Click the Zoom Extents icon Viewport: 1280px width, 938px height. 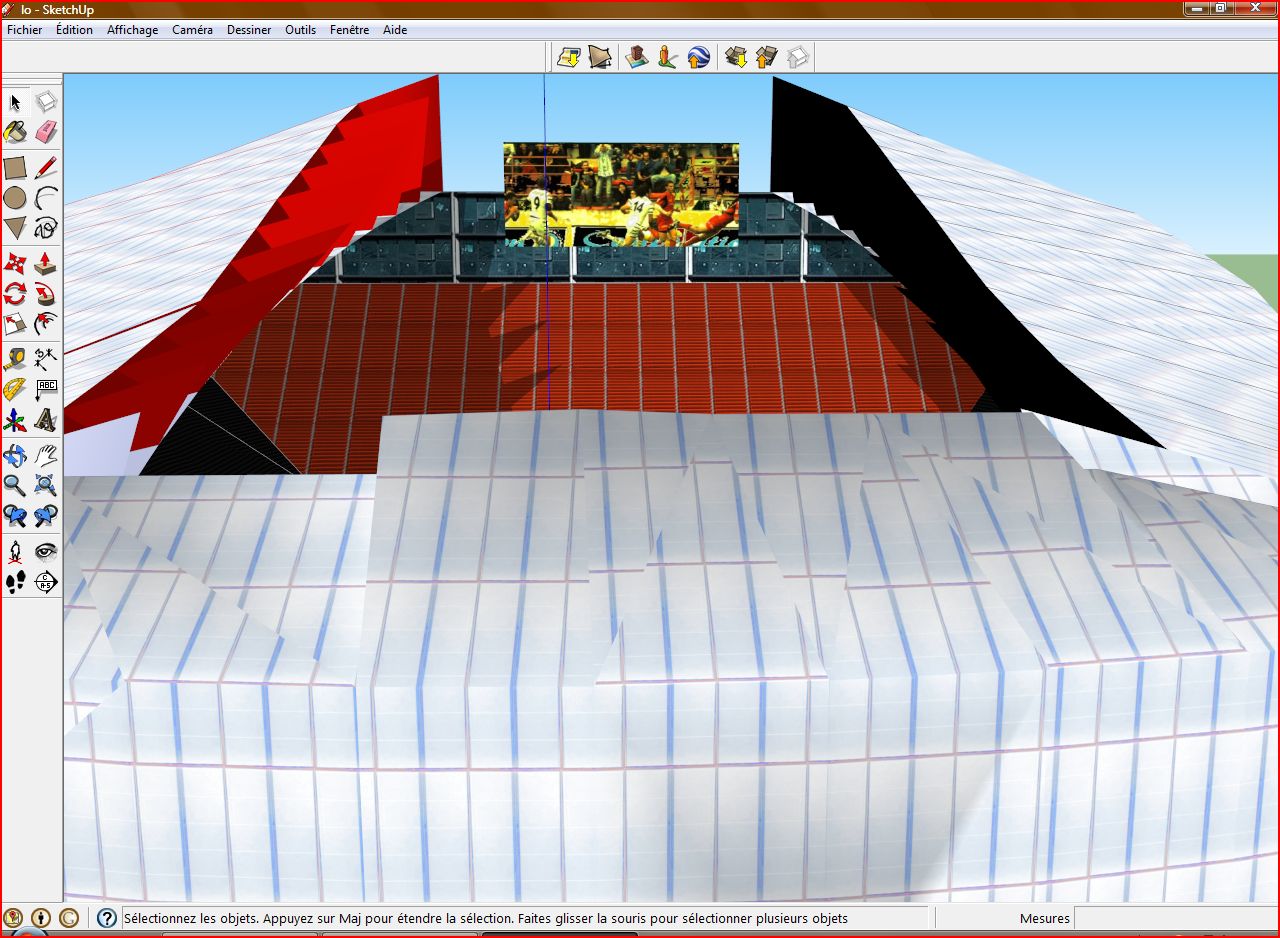click(x=46, y=486)
